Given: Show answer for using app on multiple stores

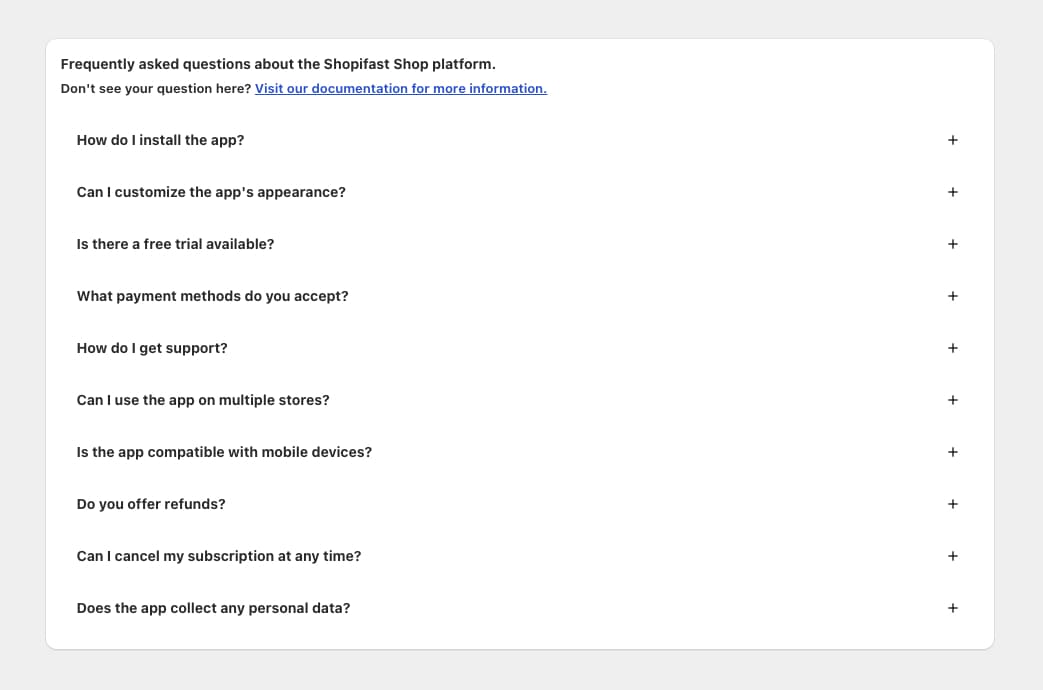Looking at the screenshot, I should (203, 400).
